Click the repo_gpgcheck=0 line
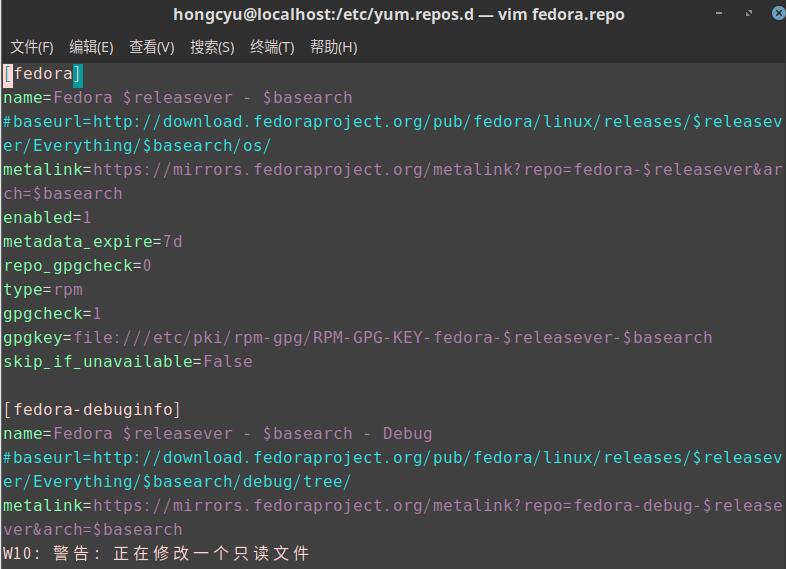Viewport: 786px width, 569px height. click(x=77, y=266)
